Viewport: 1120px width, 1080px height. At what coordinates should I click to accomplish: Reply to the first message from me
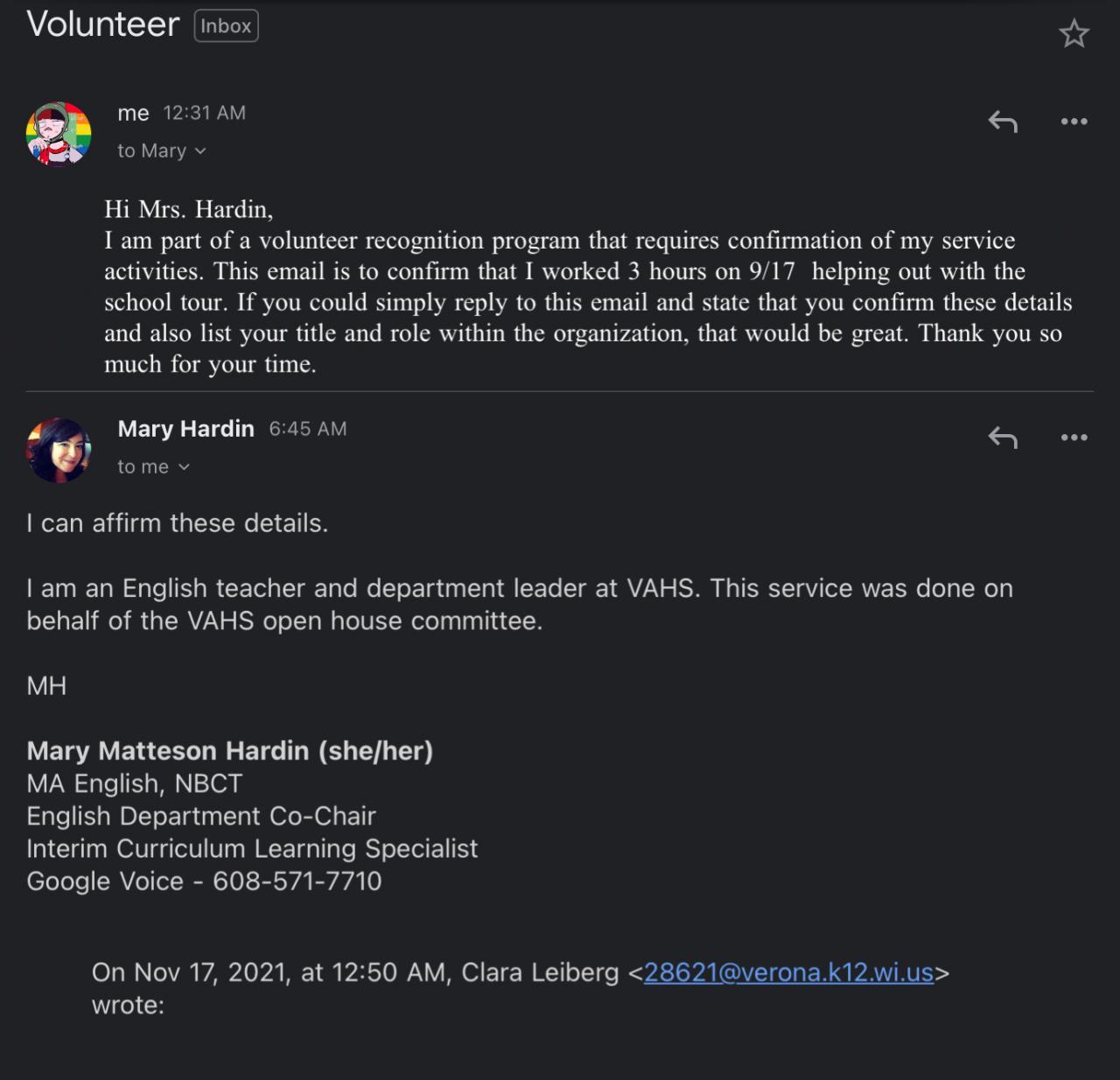point(1003,122)
